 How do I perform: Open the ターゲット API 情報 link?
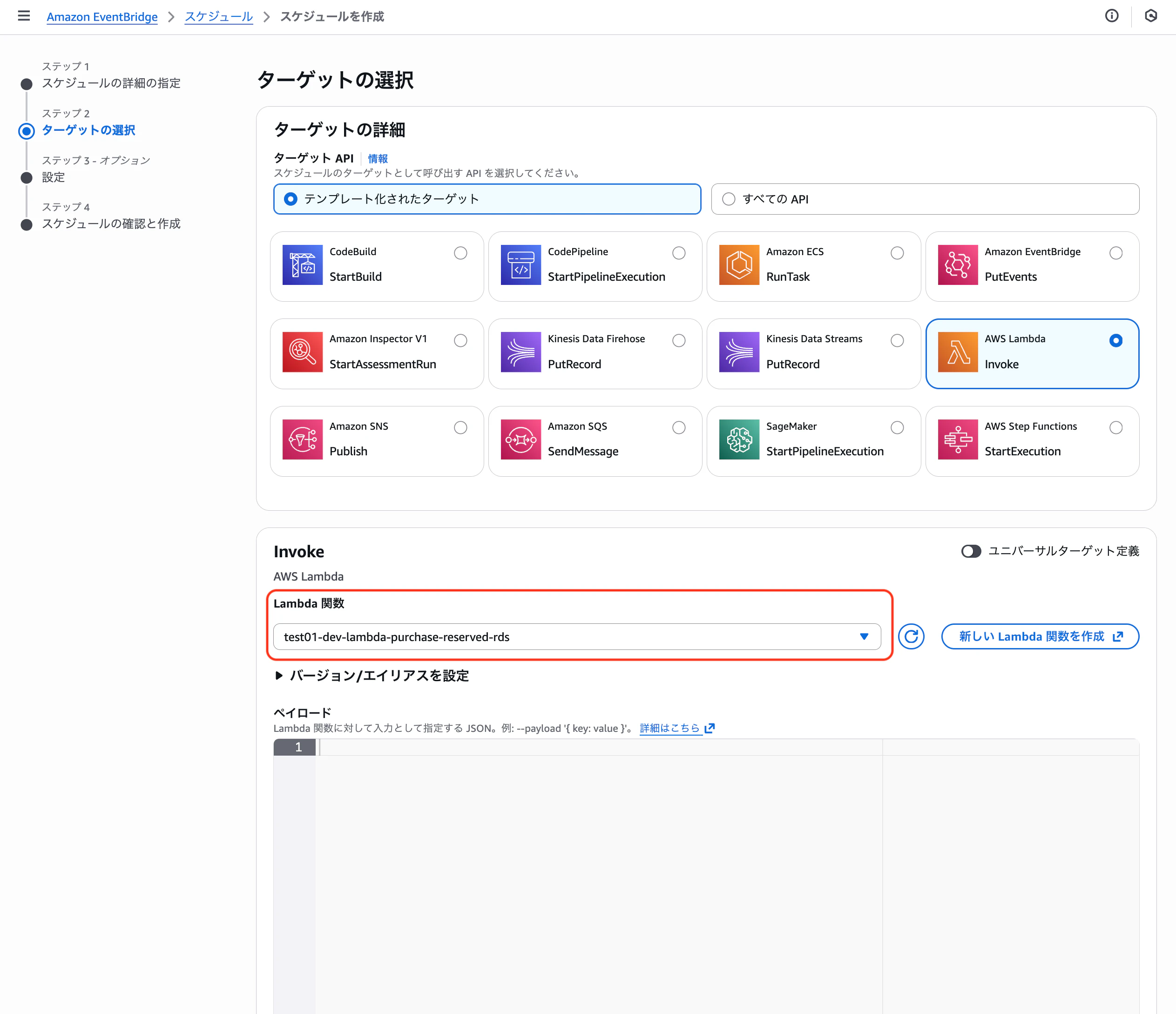tap(378, 158)
